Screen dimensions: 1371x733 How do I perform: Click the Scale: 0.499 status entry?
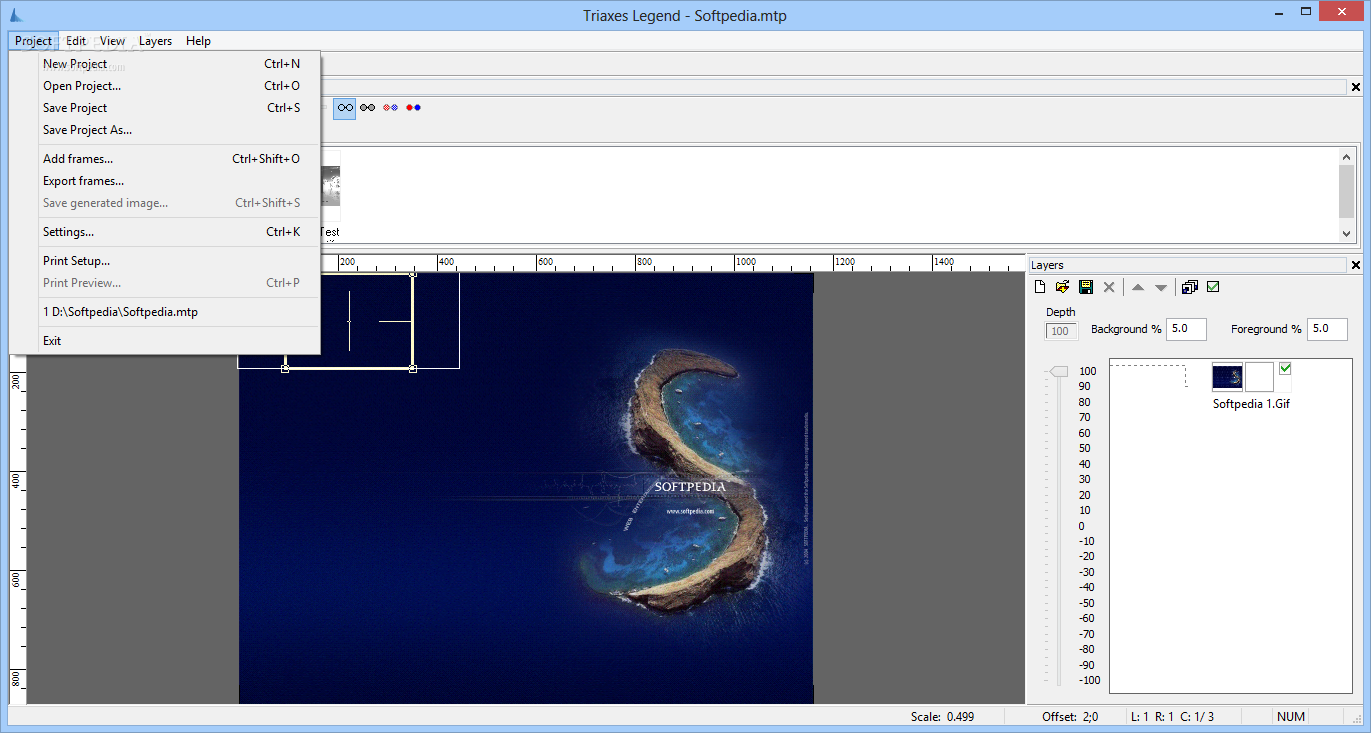coord(942,716)
